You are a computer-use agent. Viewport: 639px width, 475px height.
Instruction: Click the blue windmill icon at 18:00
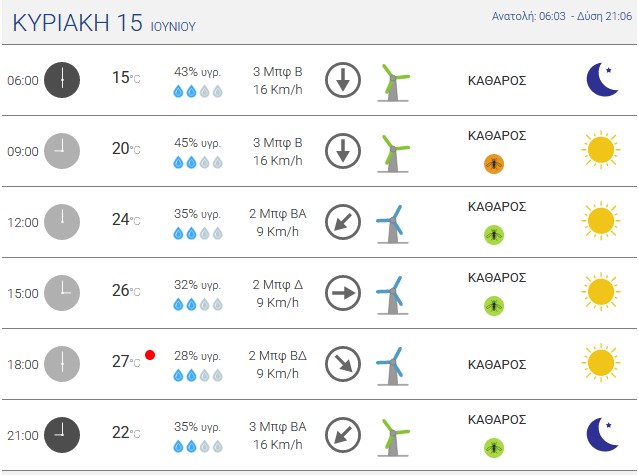pos(391,366)
